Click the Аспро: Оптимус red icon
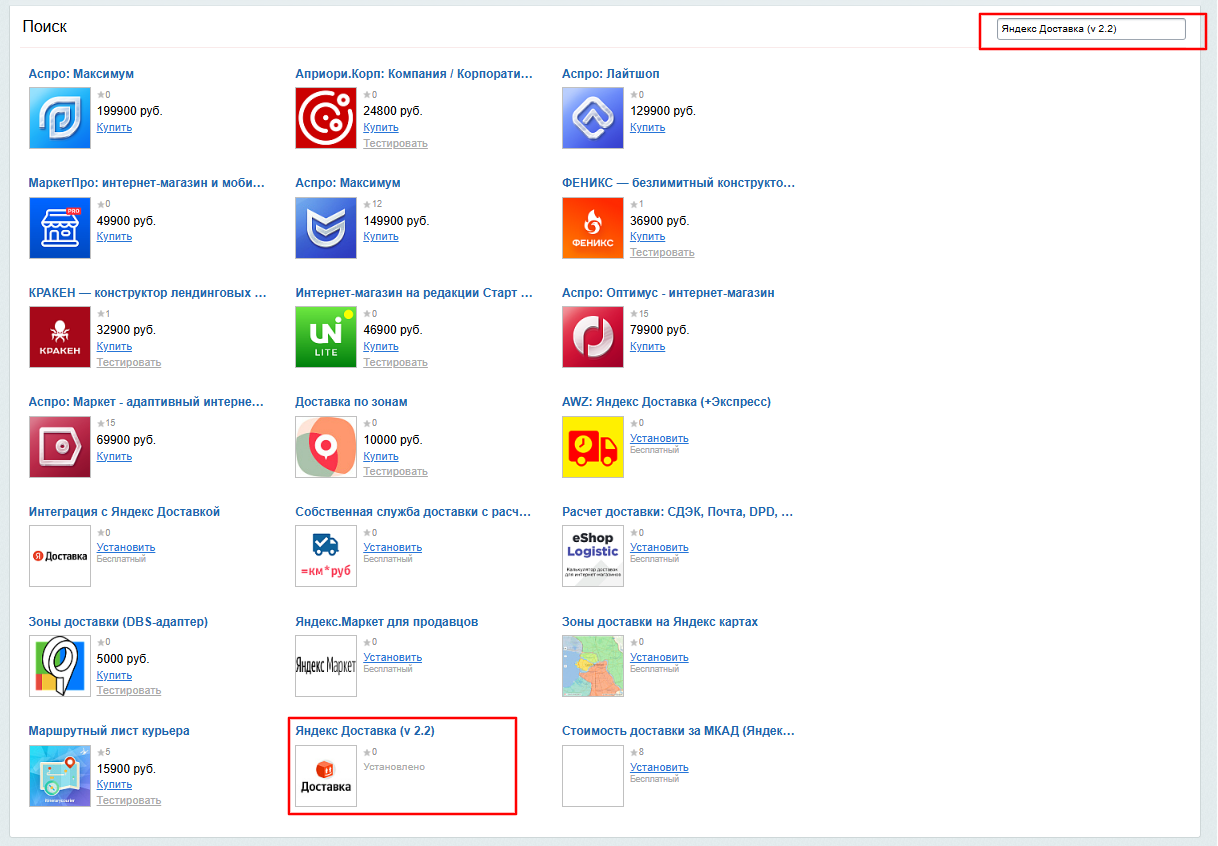Image resolution: width=1218 pixels, height=846 pixels. [x=593, y=337]
